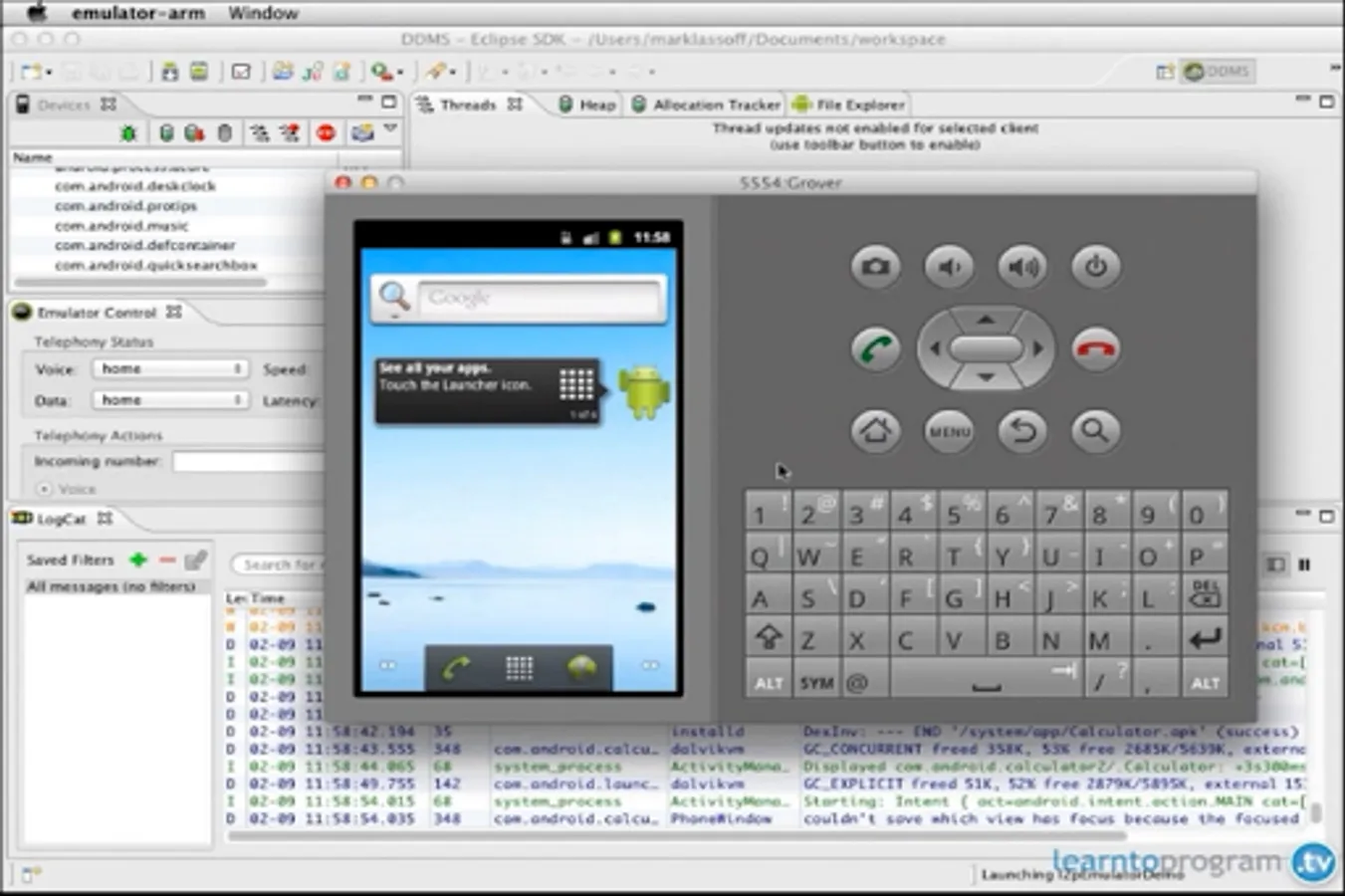Open the File Explorer tab
The width and height of the screenshot is (1345, 896).
tap(849, 105)
